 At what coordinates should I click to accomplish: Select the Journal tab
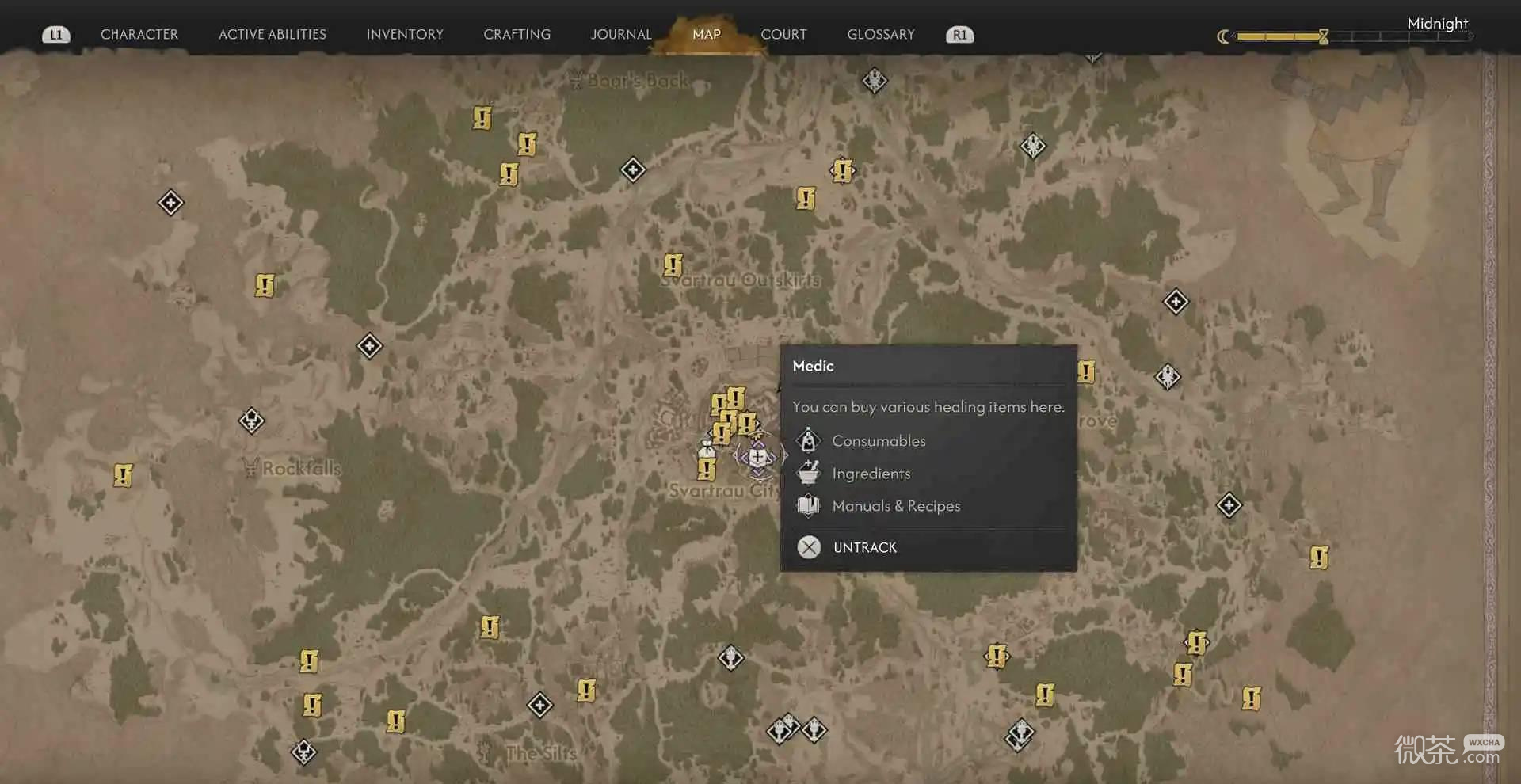click(x=621, y=34)
